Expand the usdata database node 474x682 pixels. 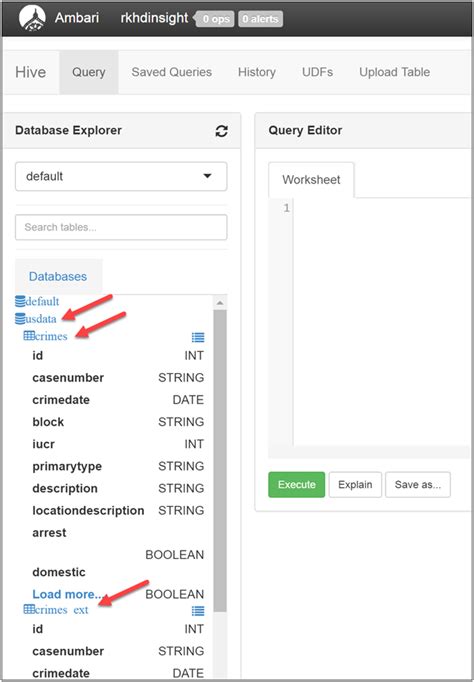point(41,319)
